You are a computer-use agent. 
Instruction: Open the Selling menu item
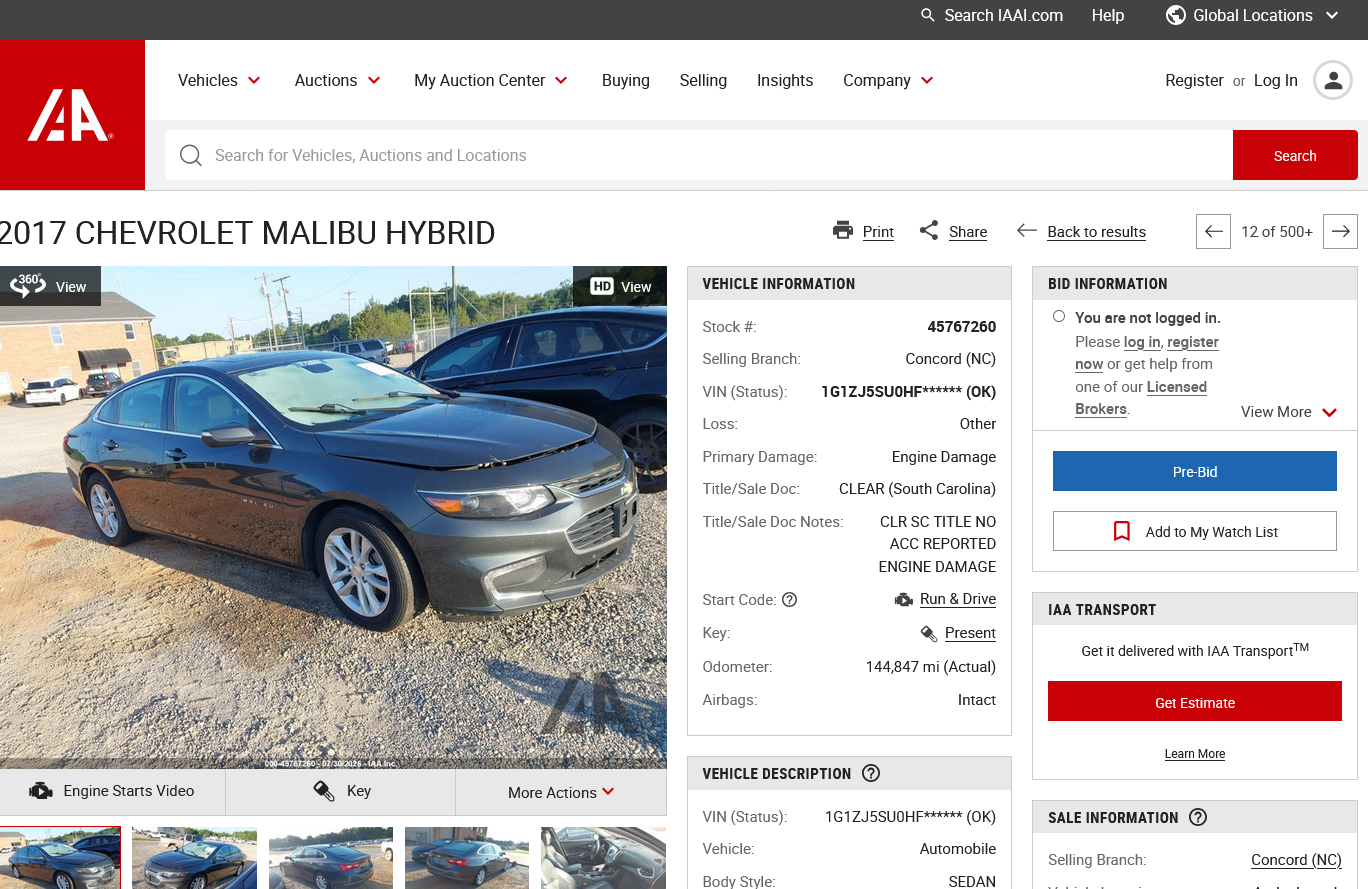(x=703, y=80)
